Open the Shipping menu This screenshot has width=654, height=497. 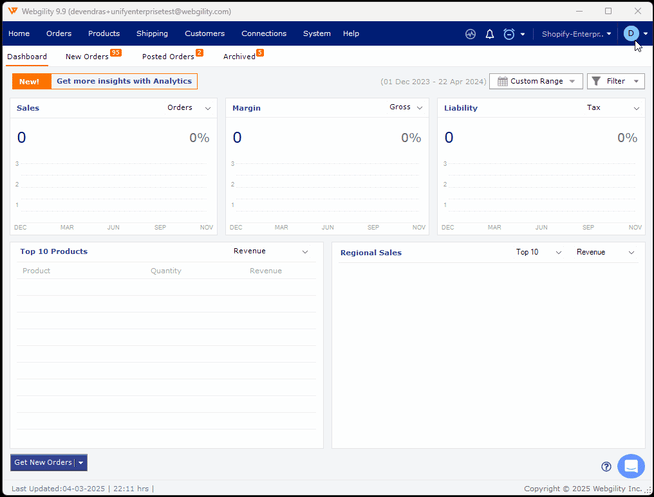[x=152, y=34]
